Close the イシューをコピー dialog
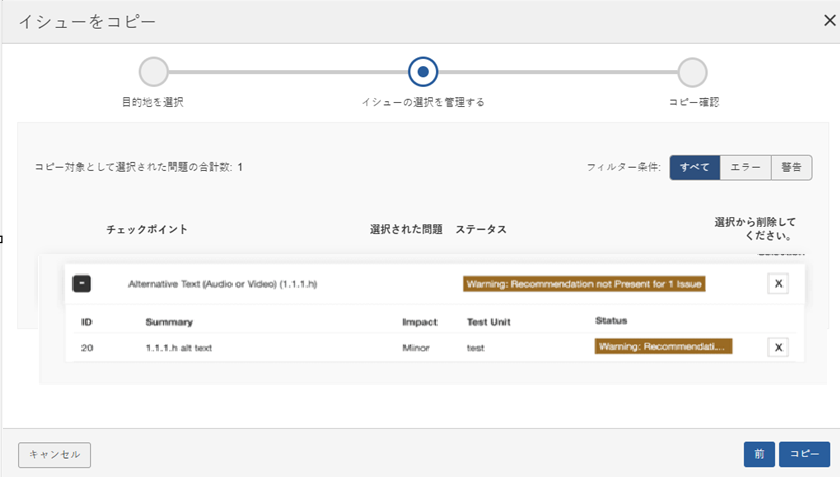Image resolution: width=840 pixels, height=477 pixels. 828,20
